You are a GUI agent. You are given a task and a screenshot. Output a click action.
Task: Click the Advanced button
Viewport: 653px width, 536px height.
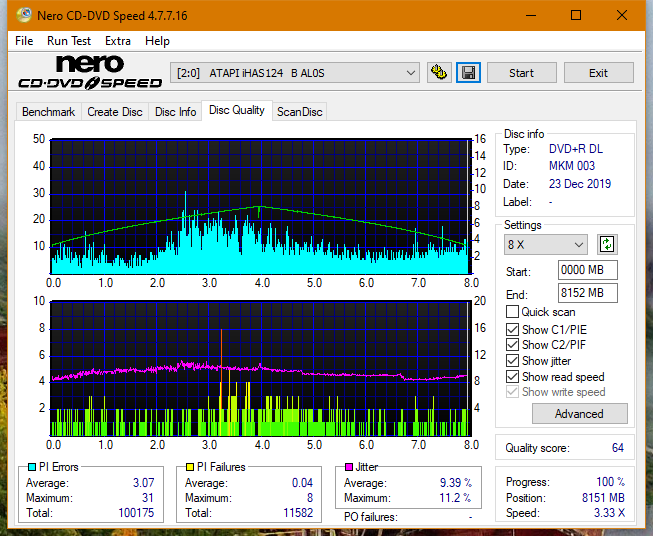point(579,414)
